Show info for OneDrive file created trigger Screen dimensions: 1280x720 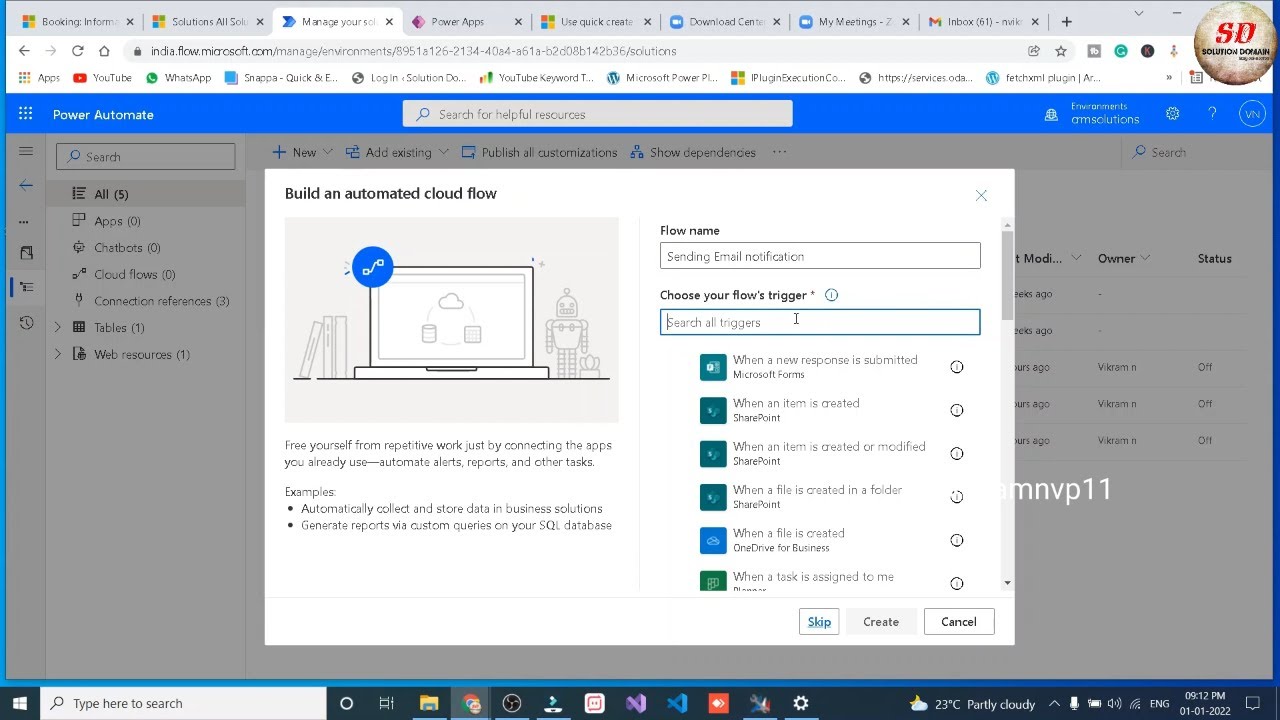(x=957, y=540)
